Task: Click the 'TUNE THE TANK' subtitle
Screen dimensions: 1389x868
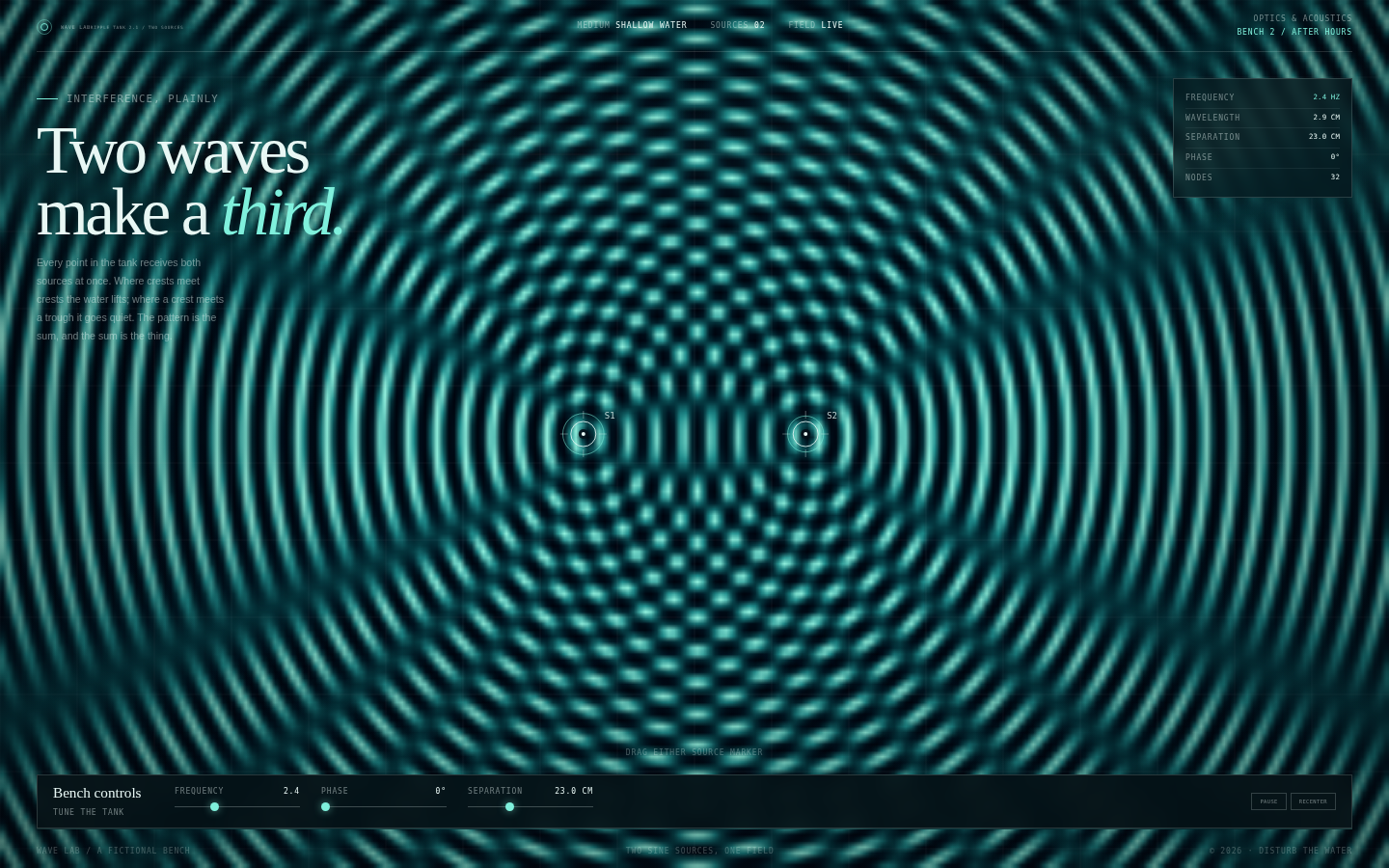Action: (x=89, y=812)
